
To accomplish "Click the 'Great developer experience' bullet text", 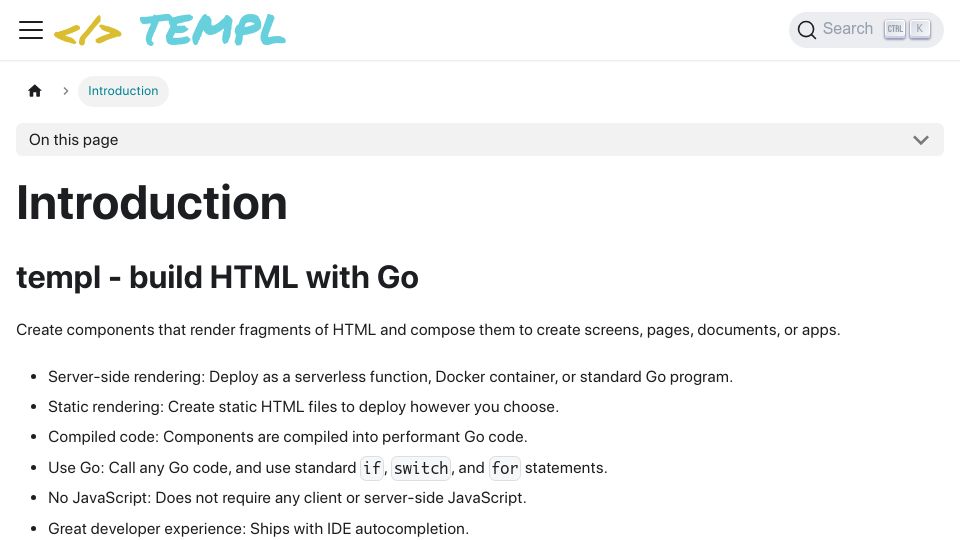I will [x=258, y=528].
